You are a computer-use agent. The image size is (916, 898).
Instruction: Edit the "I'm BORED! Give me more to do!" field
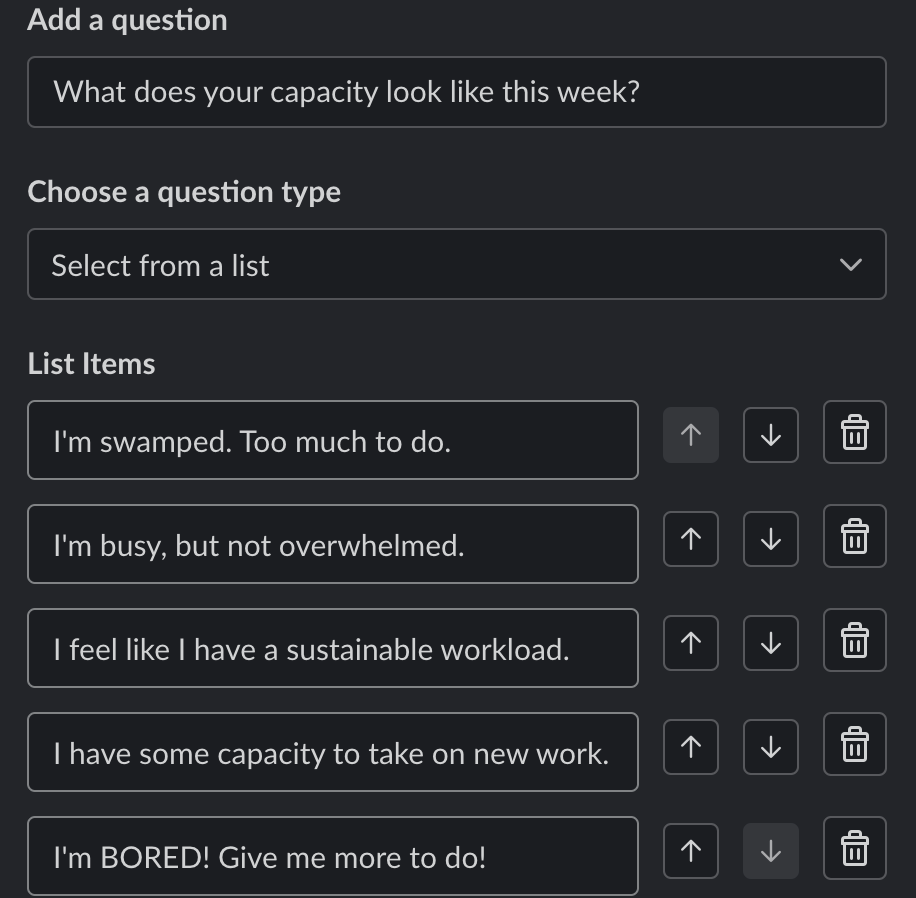coord(332,857)
